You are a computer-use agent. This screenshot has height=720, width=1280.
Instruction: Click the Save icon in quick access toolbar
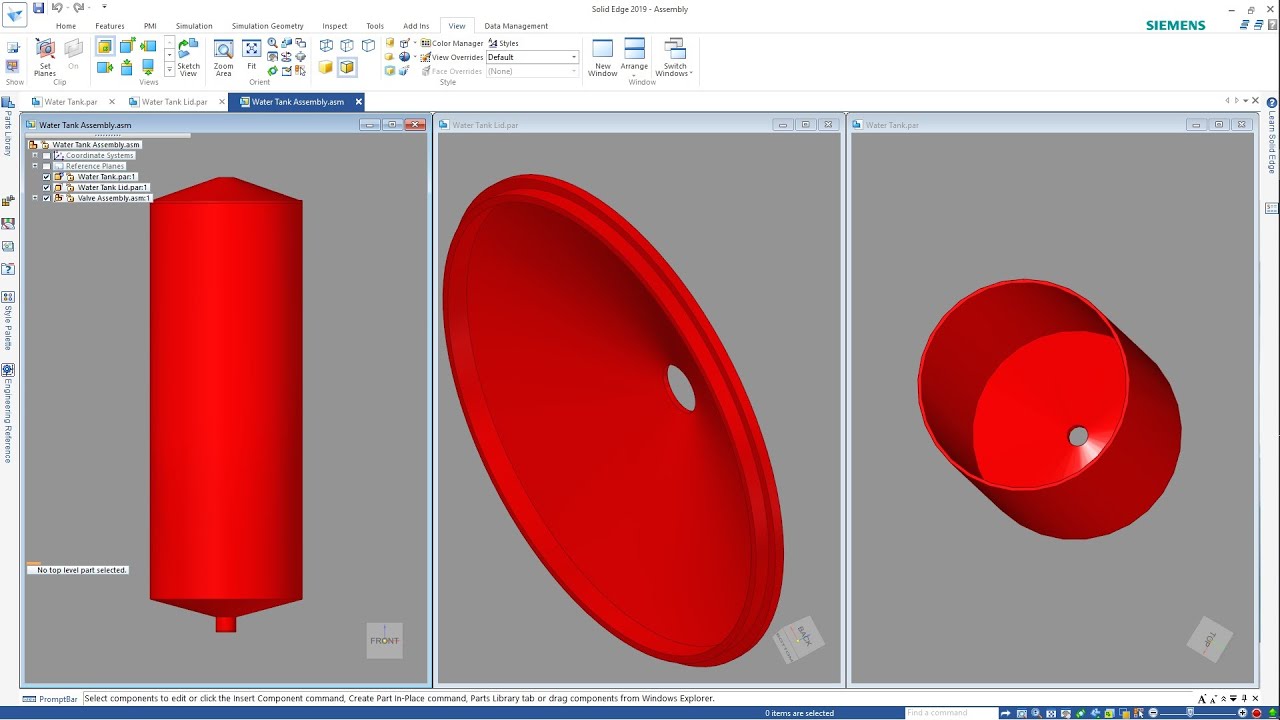pos(38,8)
